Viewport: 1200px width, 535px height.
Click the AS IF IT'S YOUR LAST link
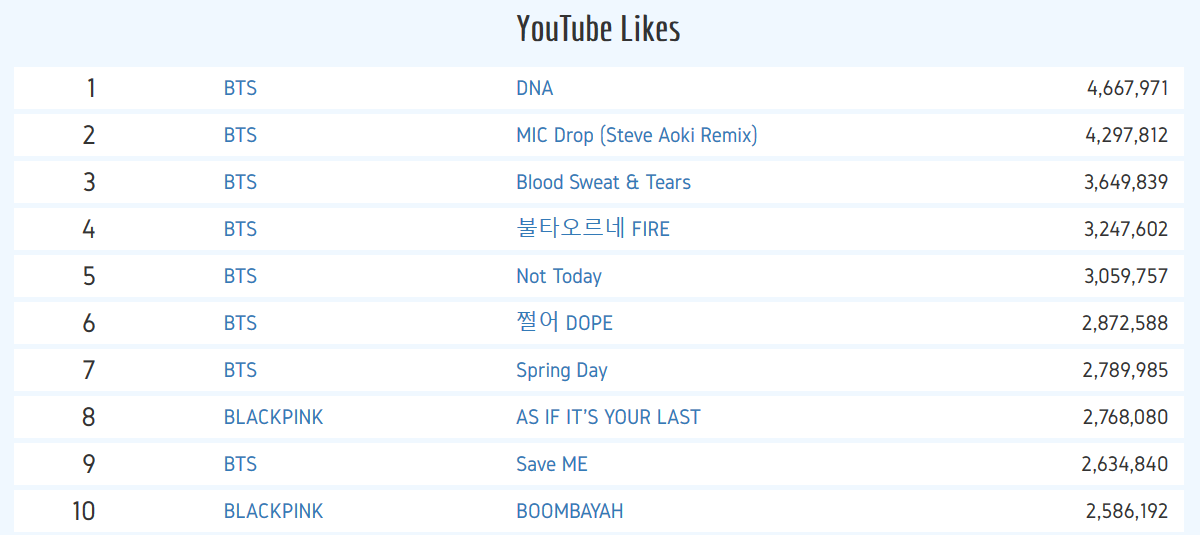[608, 417]
